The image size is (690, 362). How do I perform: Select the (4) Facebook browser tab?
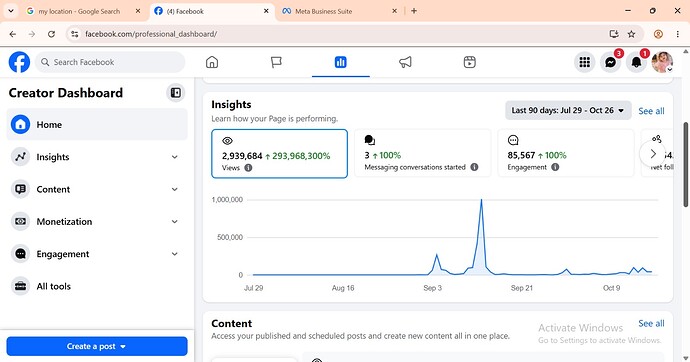pos(211,11)
